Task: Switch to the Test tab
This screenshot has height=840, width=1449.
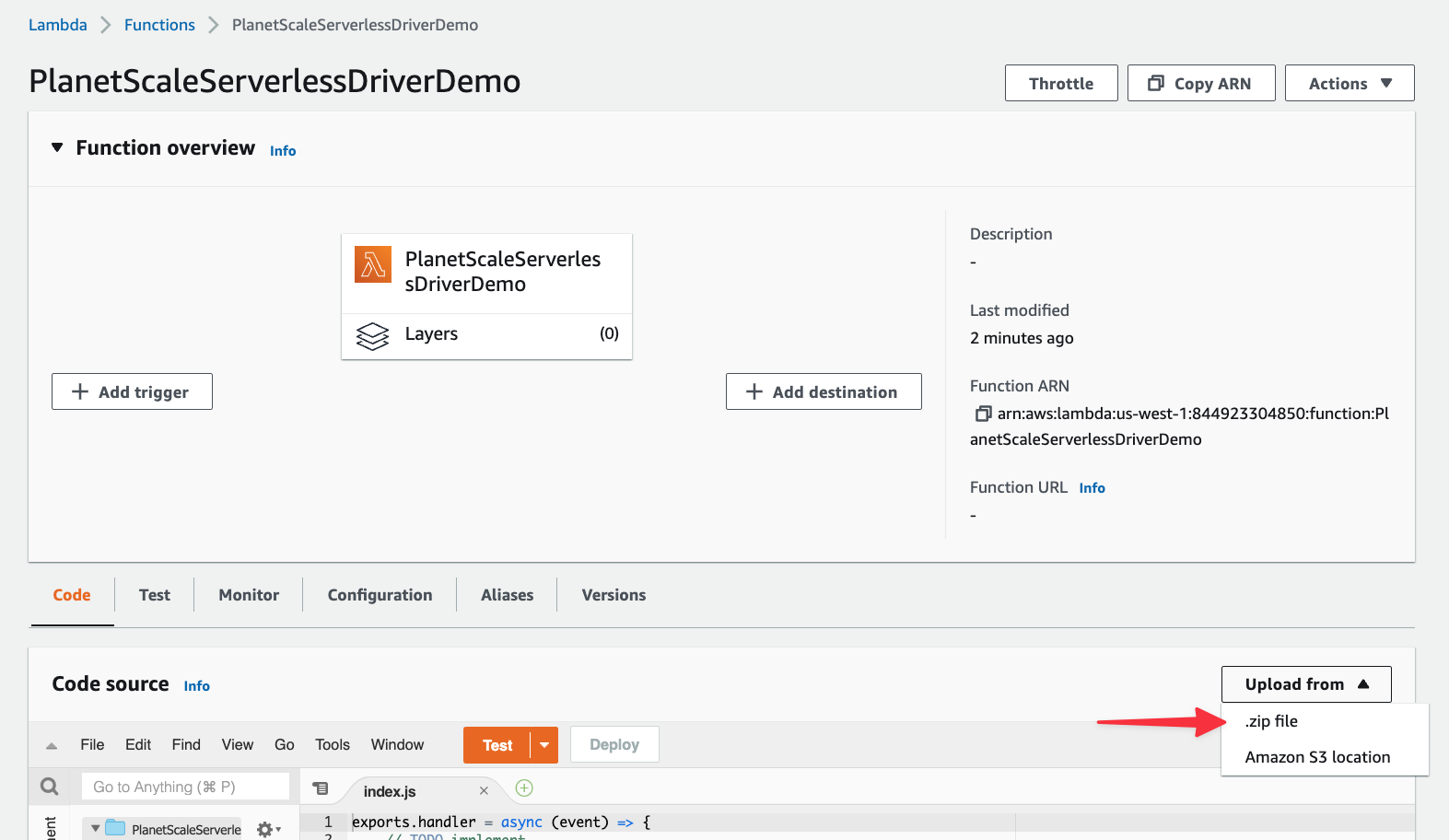Action: (x=155, y=595)
